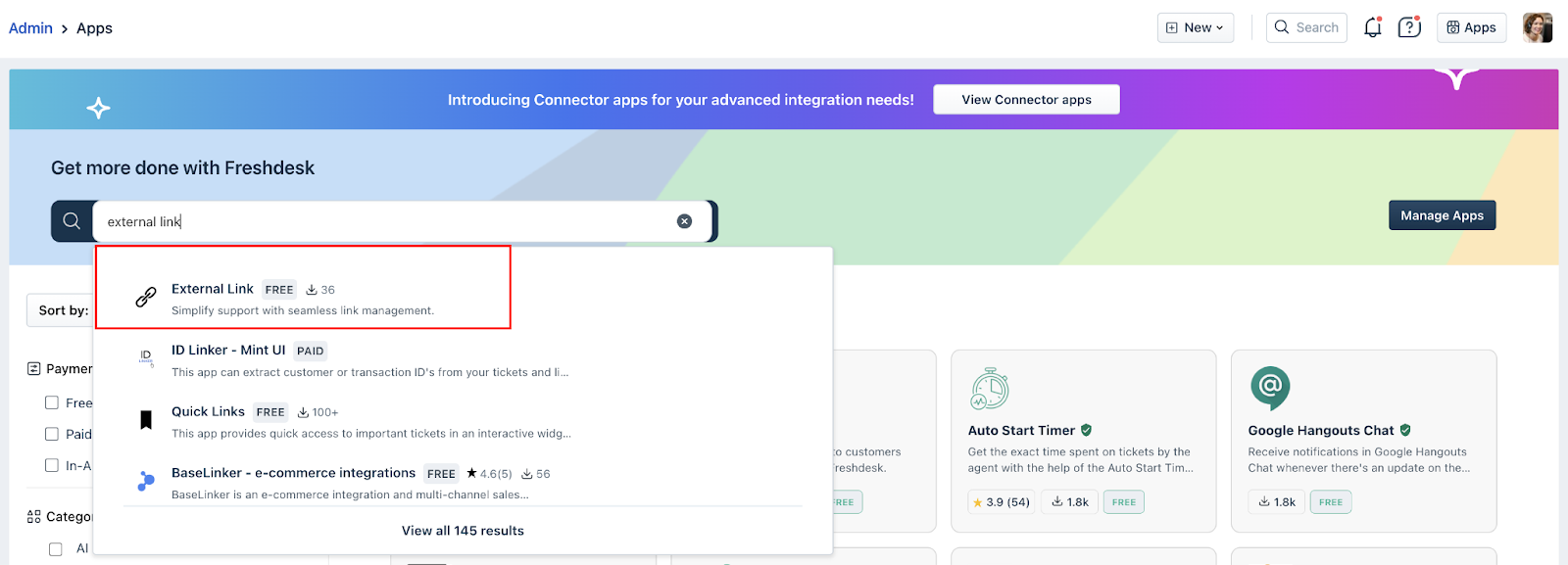Toggle the Paid payment checkbox
This screenshot has width=1568, height=565.
pyautogui.click(x=52, y=434)
